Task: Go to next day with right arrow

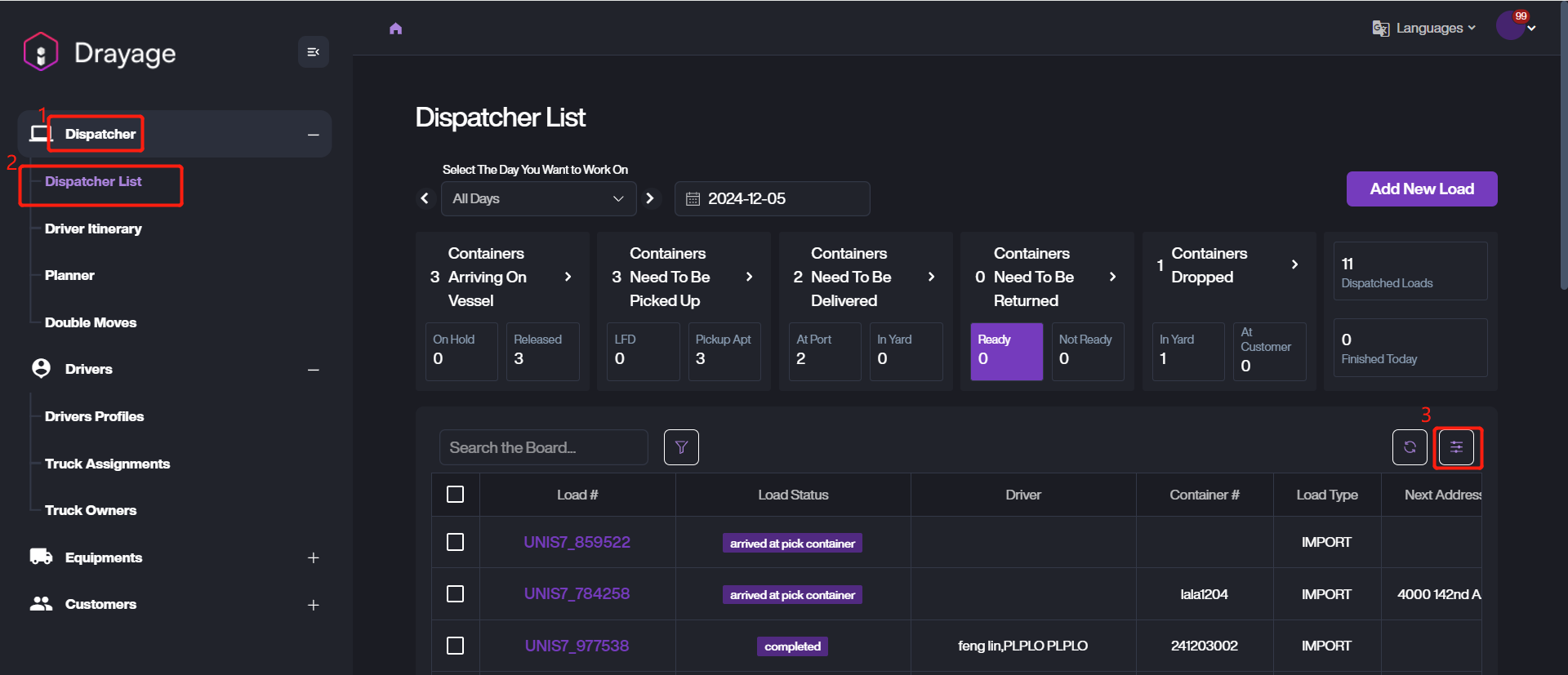Action: tap(650, 198)
